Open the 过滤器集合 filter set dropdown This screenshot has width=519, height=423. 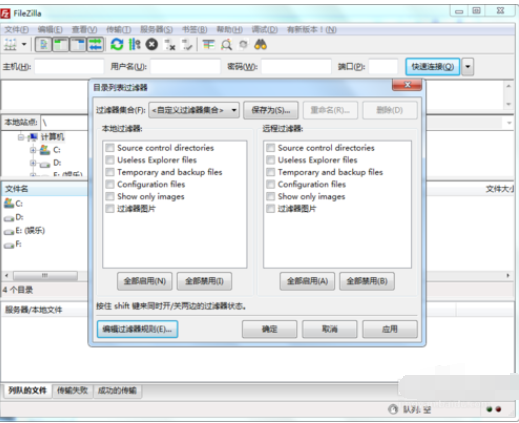click(194, 110)
